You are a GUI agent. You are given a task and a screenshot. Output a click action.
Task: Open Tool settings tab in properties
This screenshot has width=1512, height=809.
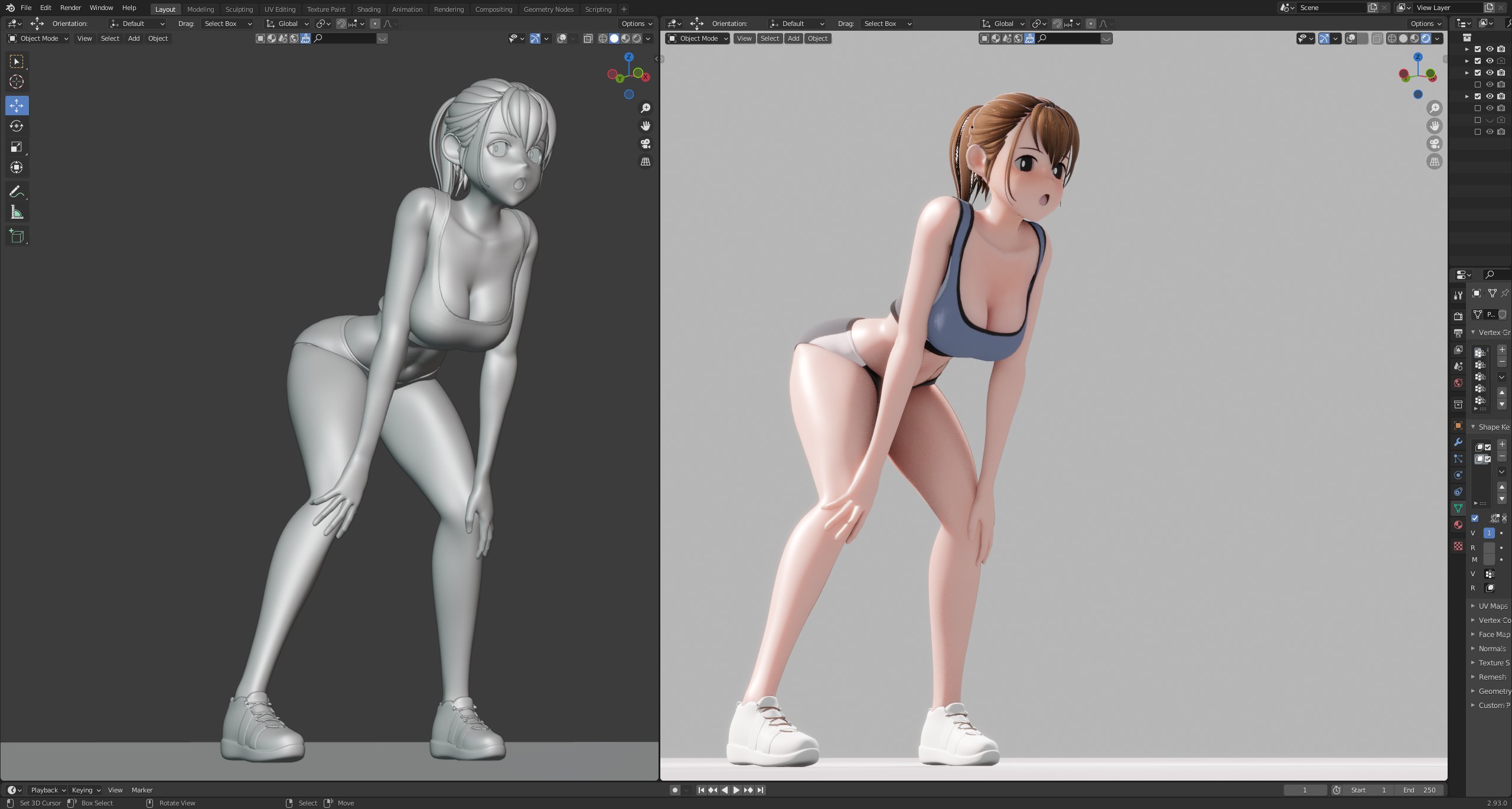pos(1458,295)
